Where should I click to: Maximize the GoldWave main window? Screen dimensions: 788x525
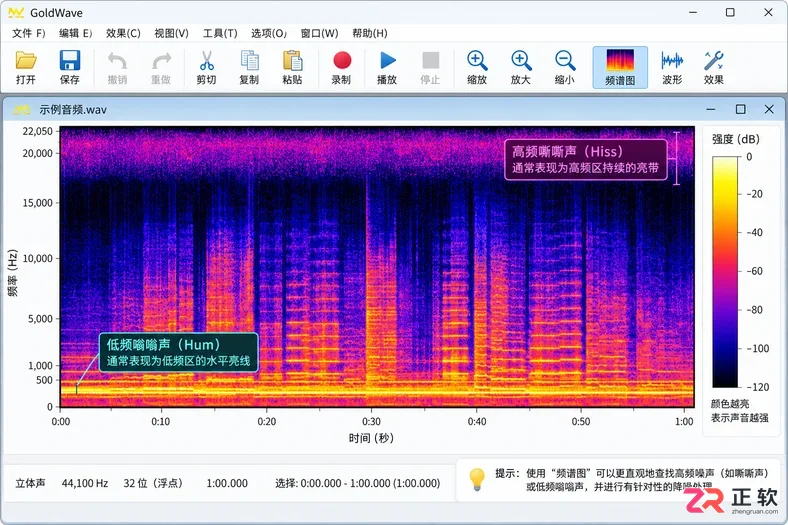click(730, 13)
